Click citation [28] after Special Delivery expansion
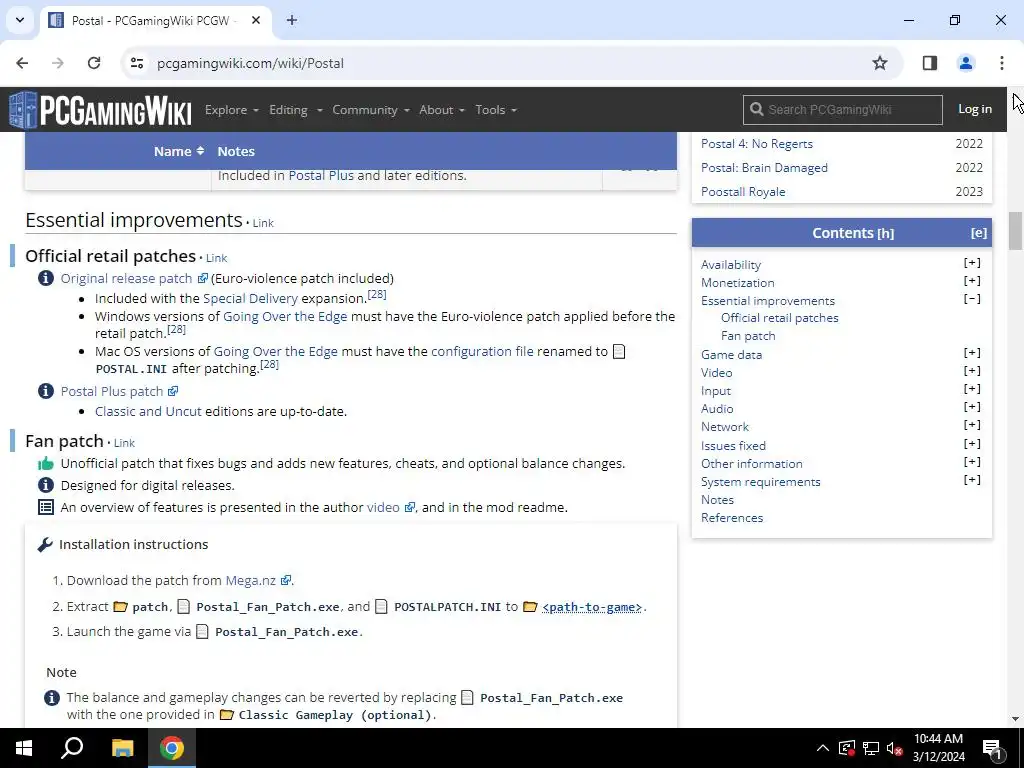Viewport: 1024px width, 768px height. 377,295
